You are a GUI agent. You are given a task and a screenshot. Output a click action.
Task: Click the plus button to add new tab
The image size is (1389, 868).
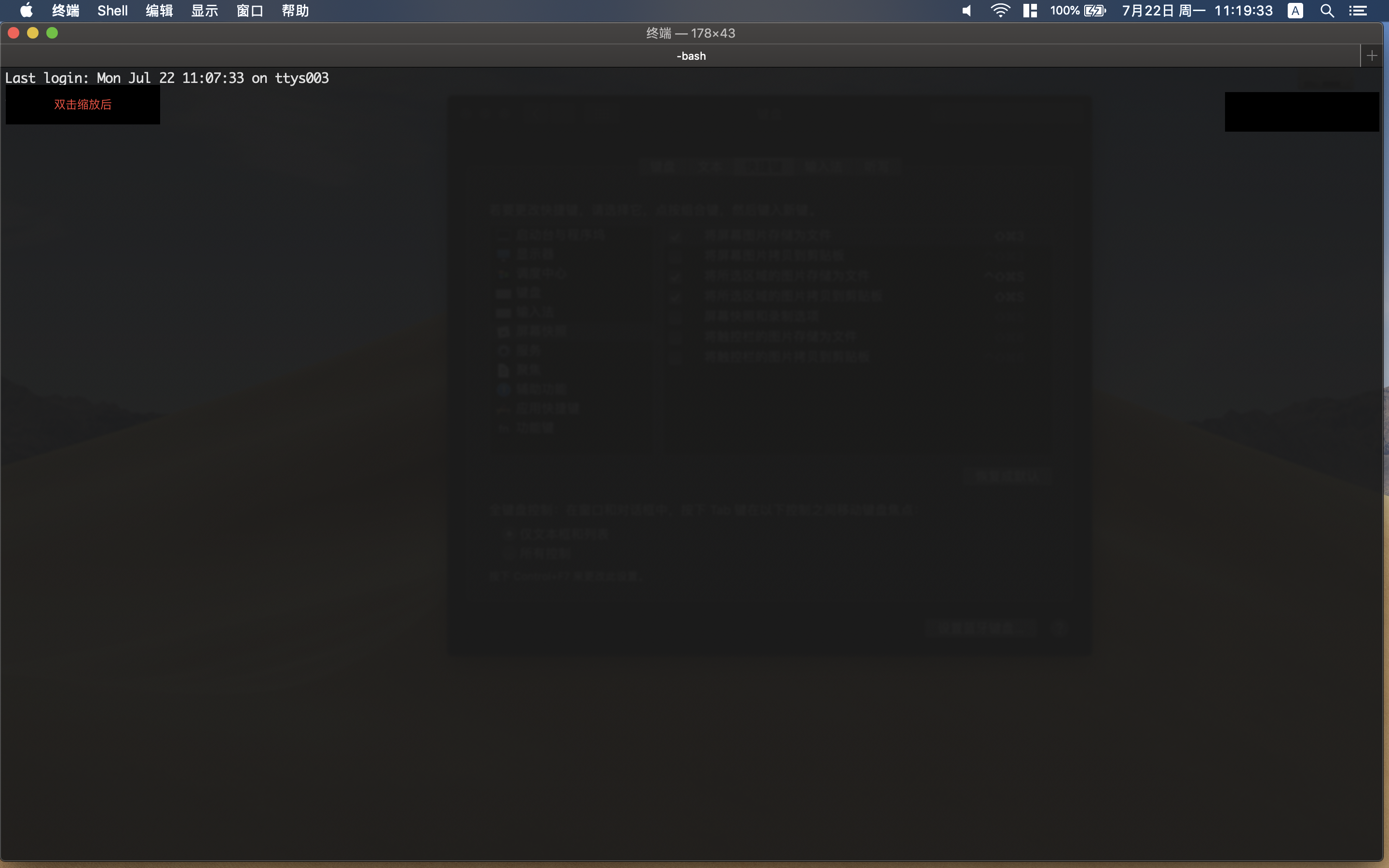(1372, 55)
